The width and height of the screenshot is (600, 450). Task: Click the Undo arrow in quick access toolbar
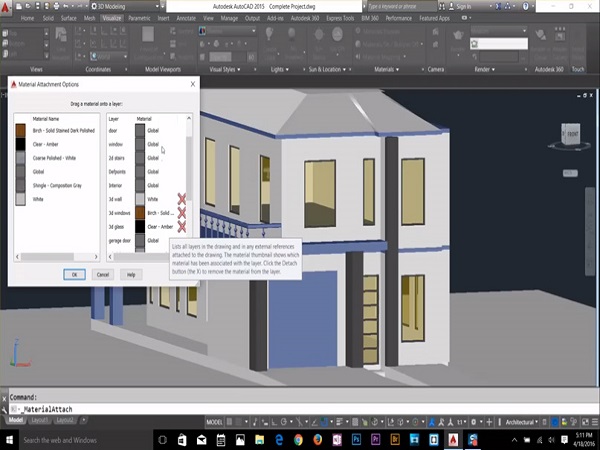65,6
